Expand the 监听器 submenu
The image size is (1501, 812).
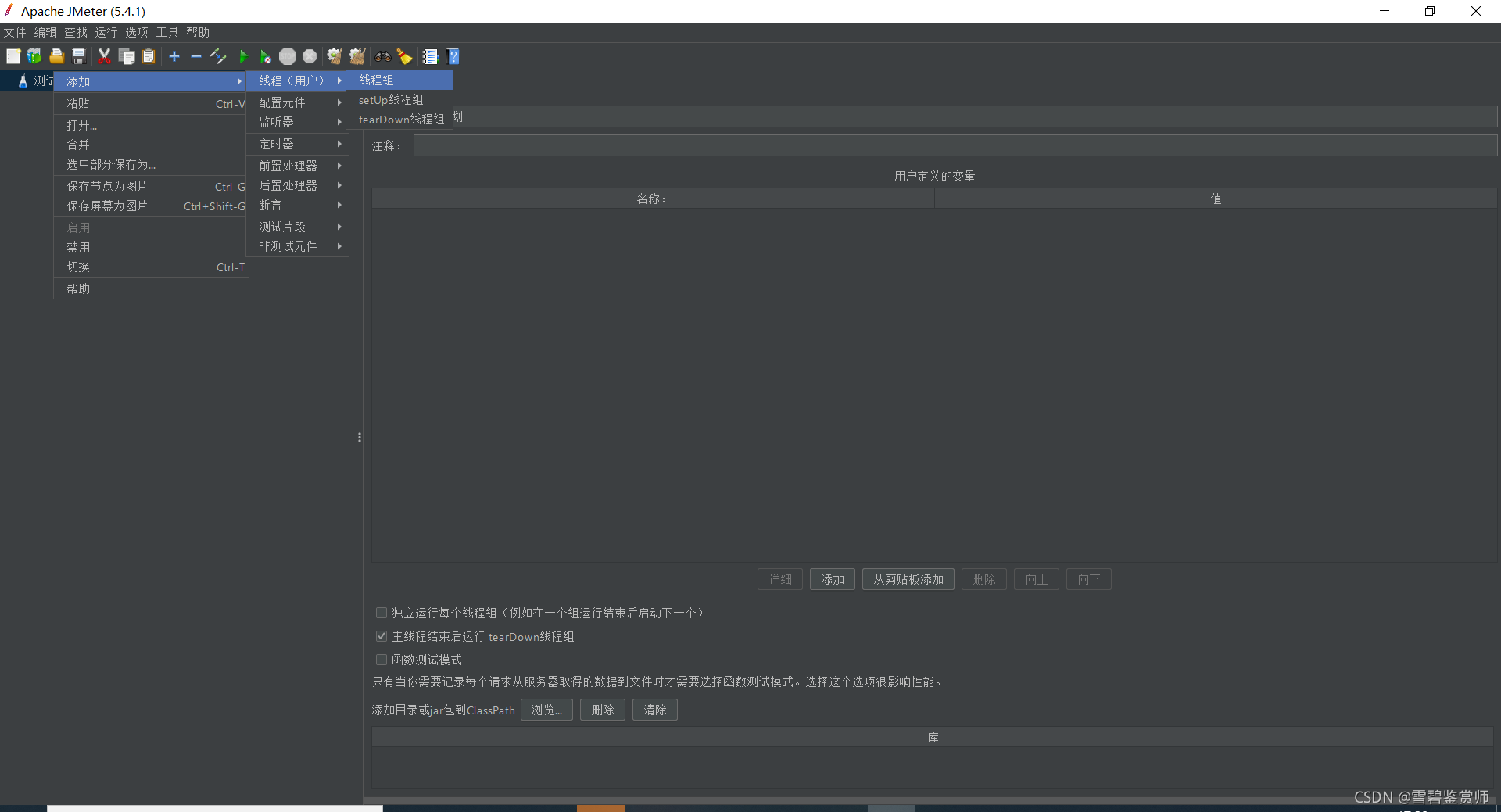(298, 122)
